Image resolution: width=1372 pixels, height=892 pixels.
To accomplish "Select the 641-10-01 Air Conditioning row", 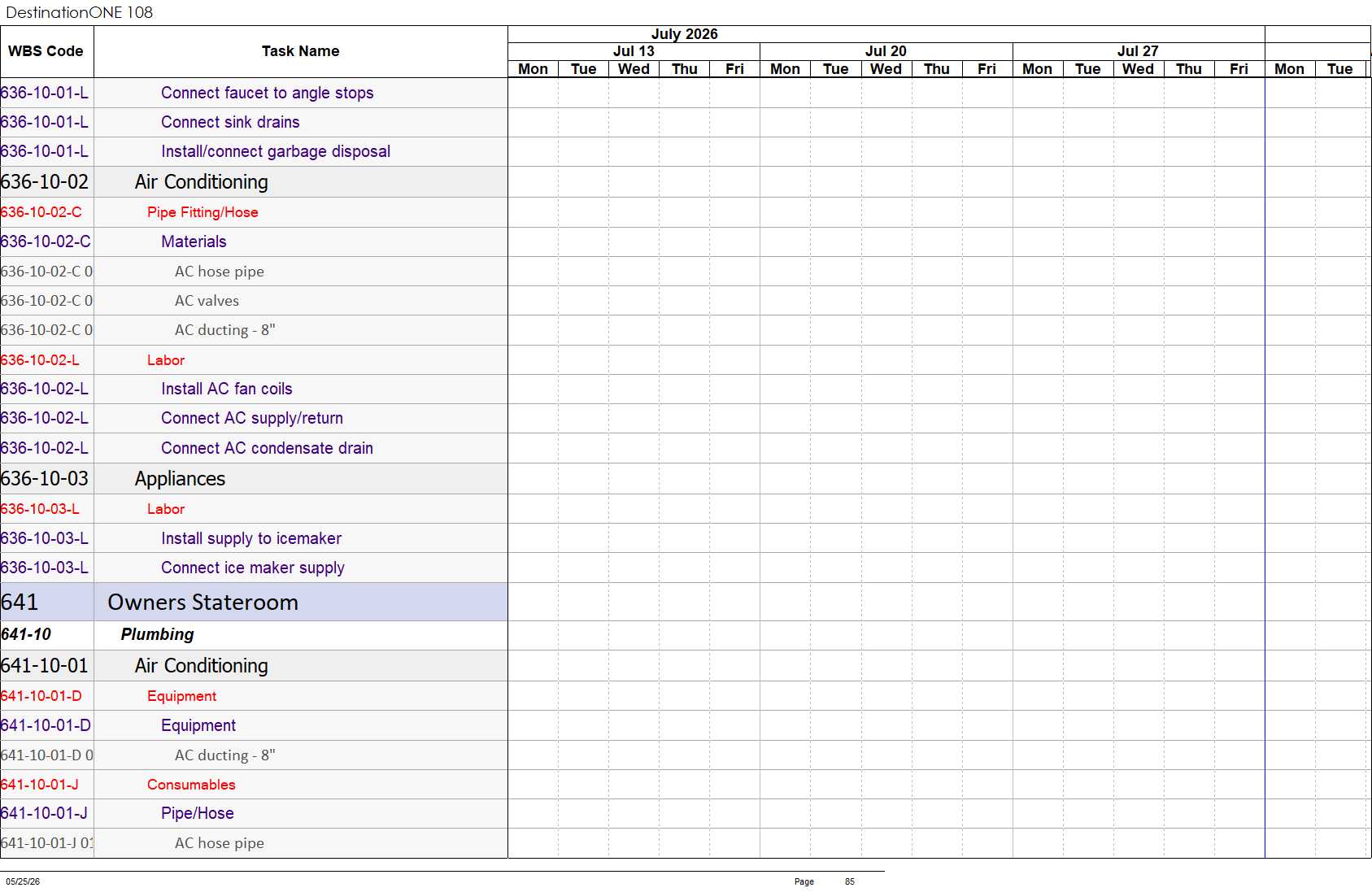I will (254, 666).
